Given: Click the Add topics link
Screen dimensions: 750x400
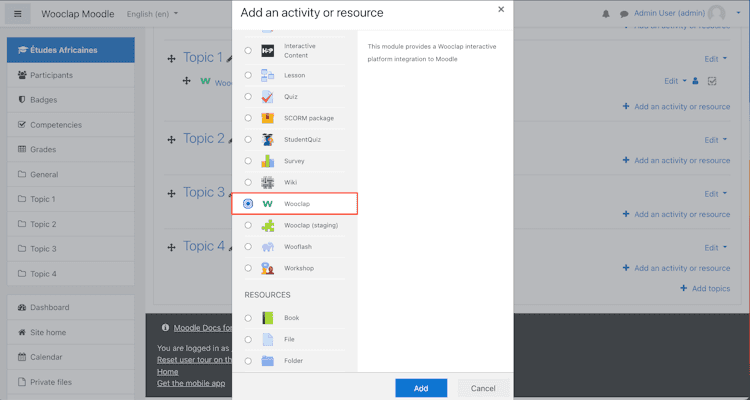Looking at the screenshot, I should pos(706,289).
